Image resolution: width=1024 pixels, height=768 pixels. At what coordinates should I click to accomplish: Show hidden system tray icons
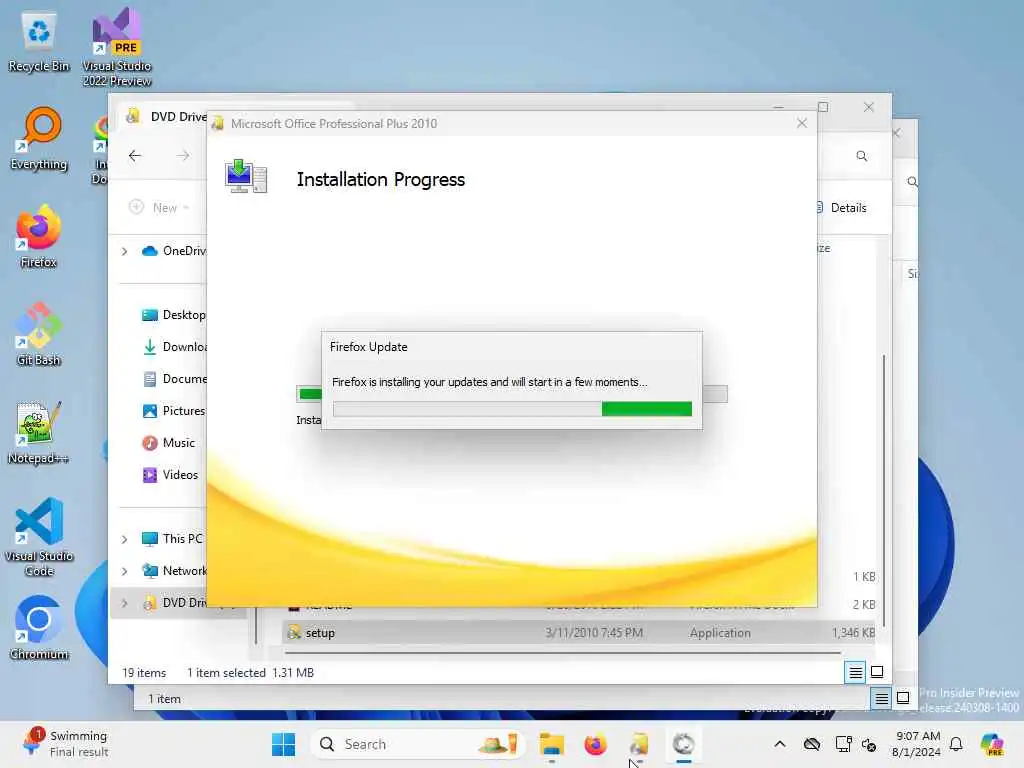[780, 744]
